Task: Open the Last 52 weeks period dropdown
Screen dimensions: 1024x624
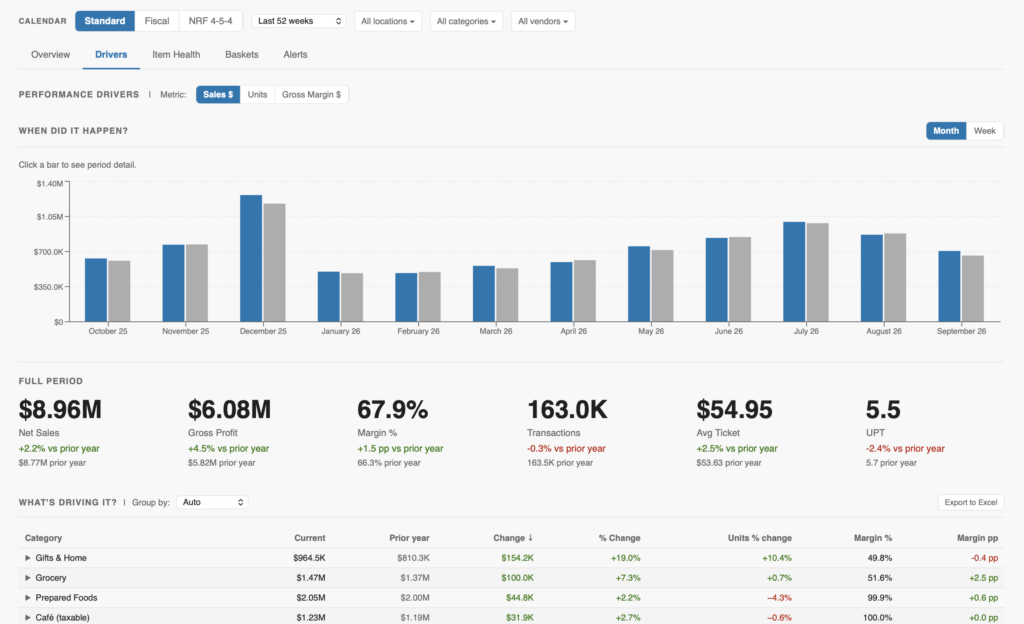Action: coord(299,21)
